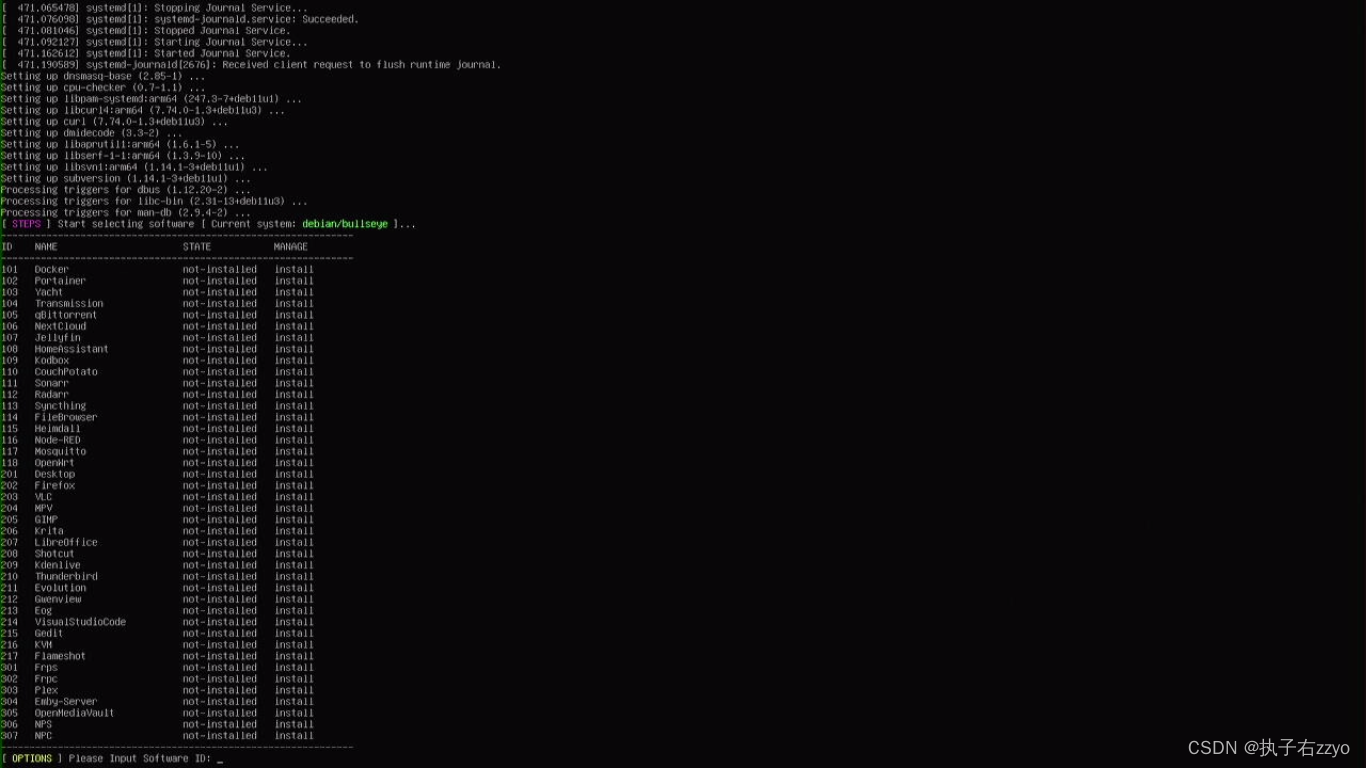The height and width of the screenshot is (768, 1366).
Task: Click not-installed state for VisualStudioCode
Action: pyautogui.click(x=220, y=622)
